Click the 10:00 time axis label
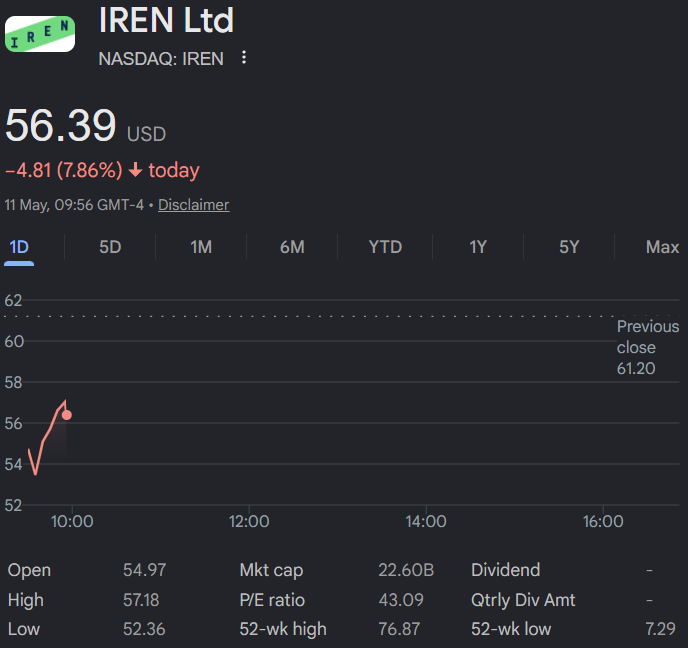 (x=72, y=522)
